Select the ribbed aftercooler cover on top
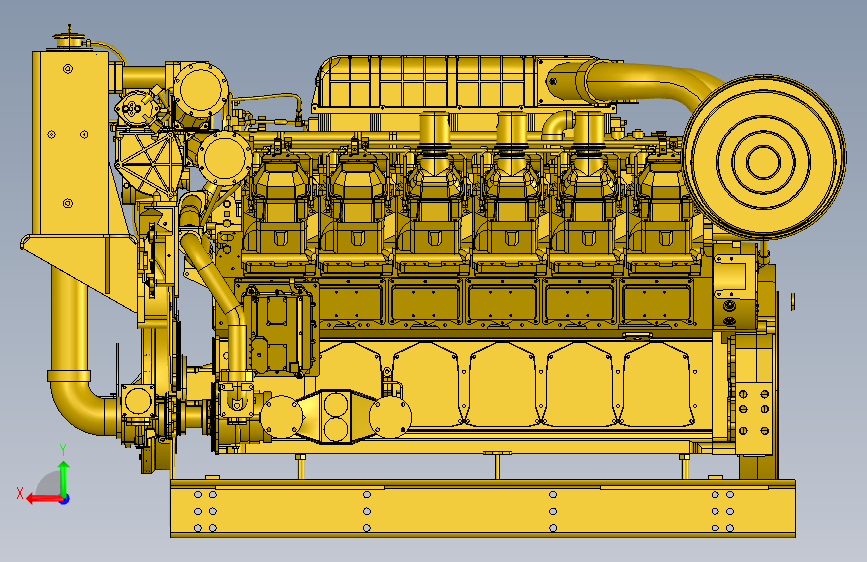The height and width of the screenshot is (562, 867). (x=426, y=82)
